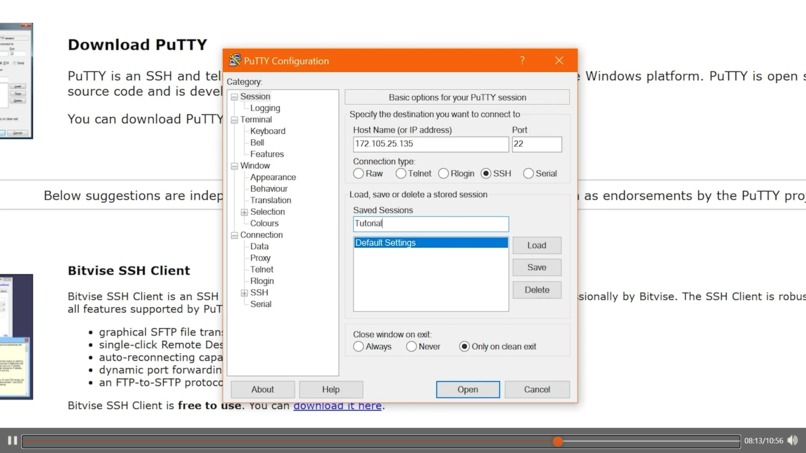This screenshot has width=806, height=453.
Task: Click the Saved Sessions name field
Action: (431, 224)
